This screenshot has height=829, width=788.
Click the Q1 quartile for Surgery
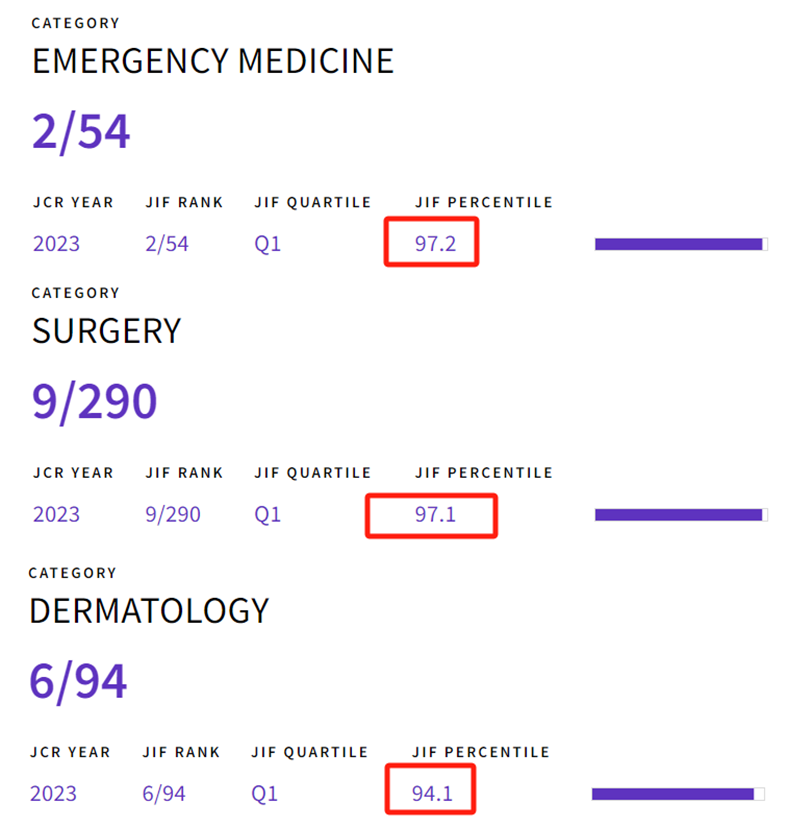click(268, 515)
